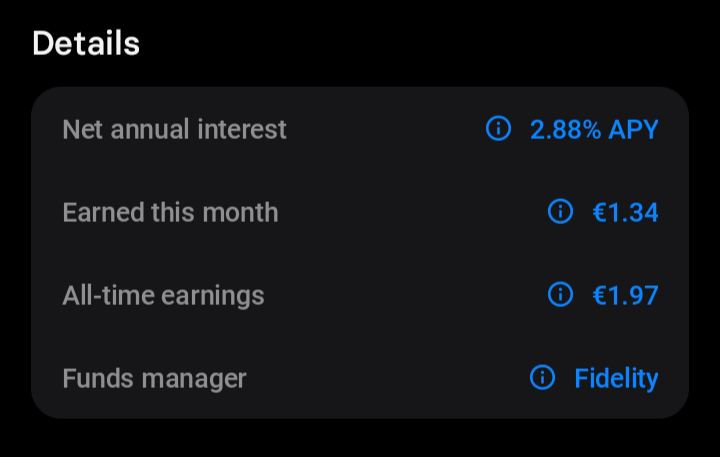Click the All-time earnings label
The width and height of the screenshot is (720, 457).
click(x=163, y=296)
